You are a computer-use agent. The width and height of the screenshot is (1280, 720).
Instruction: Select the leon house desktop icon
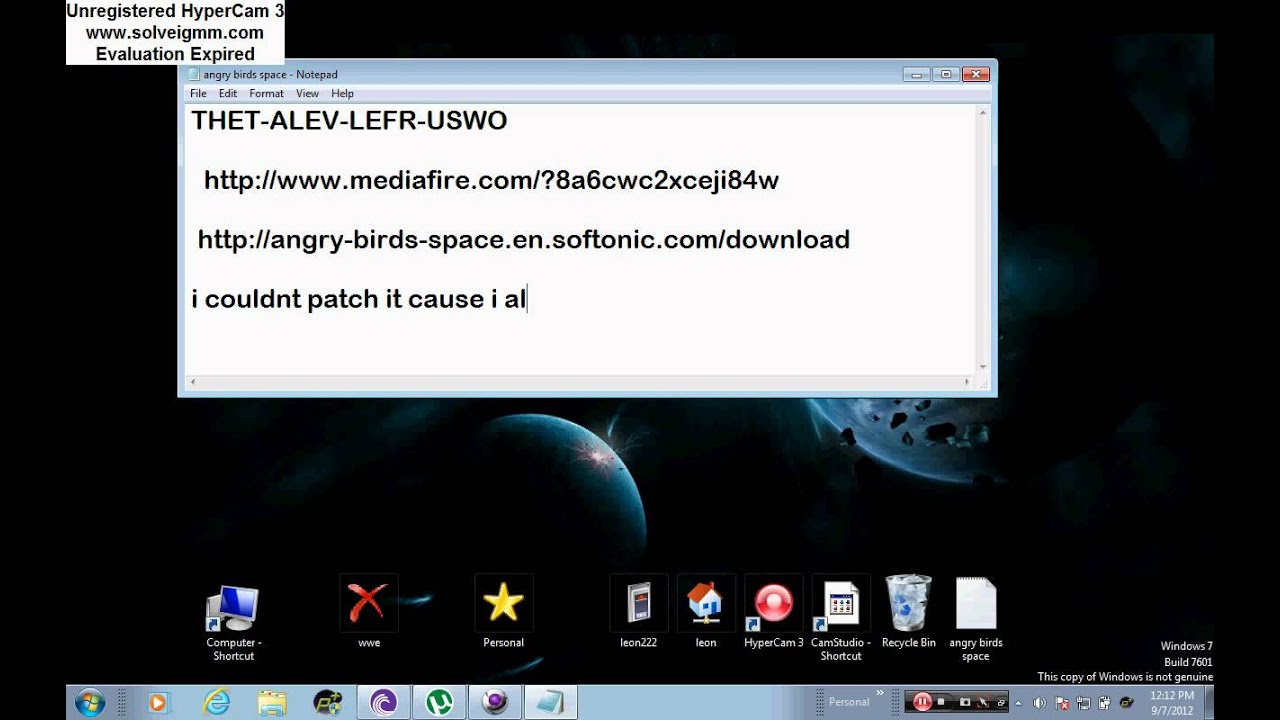coord(706,612)
